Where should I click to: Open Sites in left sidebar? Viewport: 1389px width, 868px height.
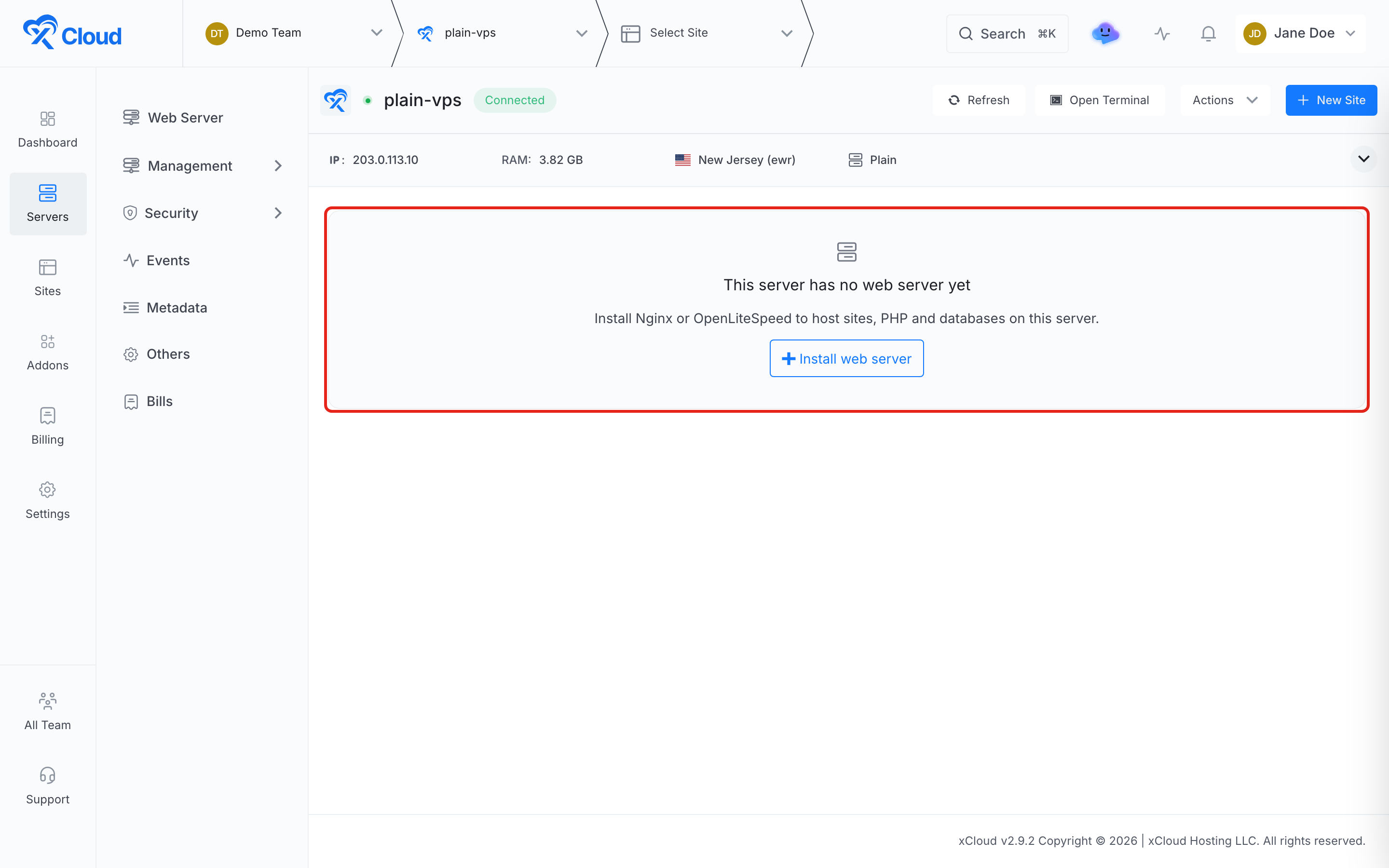[48, 278]
